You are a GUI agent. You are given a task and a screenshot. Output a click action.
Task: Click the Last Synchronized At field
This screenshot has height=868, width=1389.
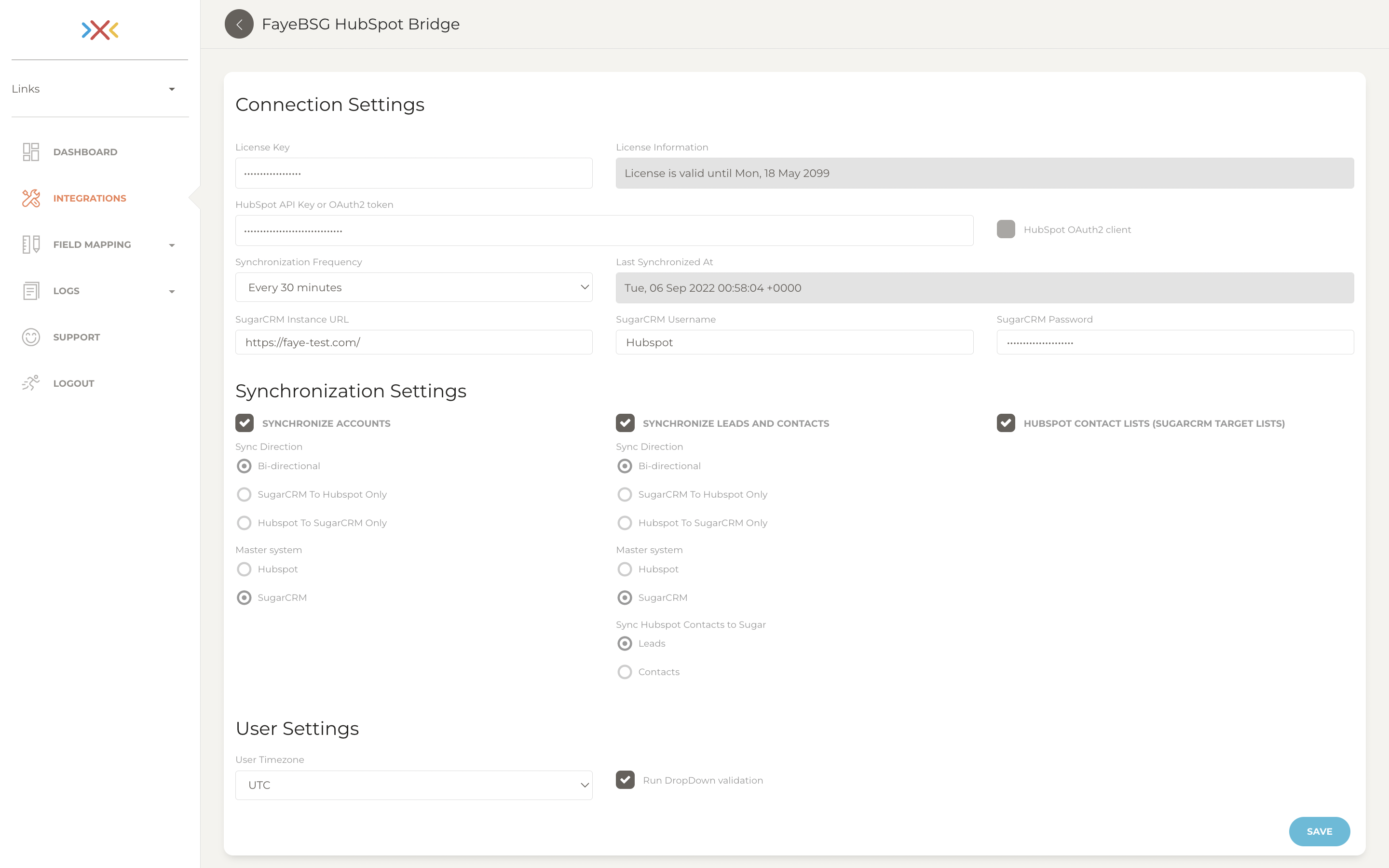985,288
